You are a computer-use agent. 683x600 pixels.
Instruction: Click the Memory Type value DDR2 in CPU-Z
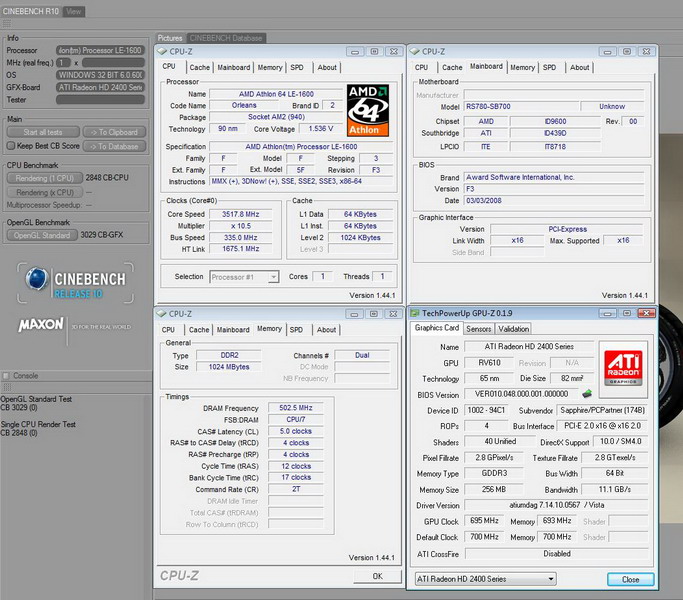coord(229,355)
